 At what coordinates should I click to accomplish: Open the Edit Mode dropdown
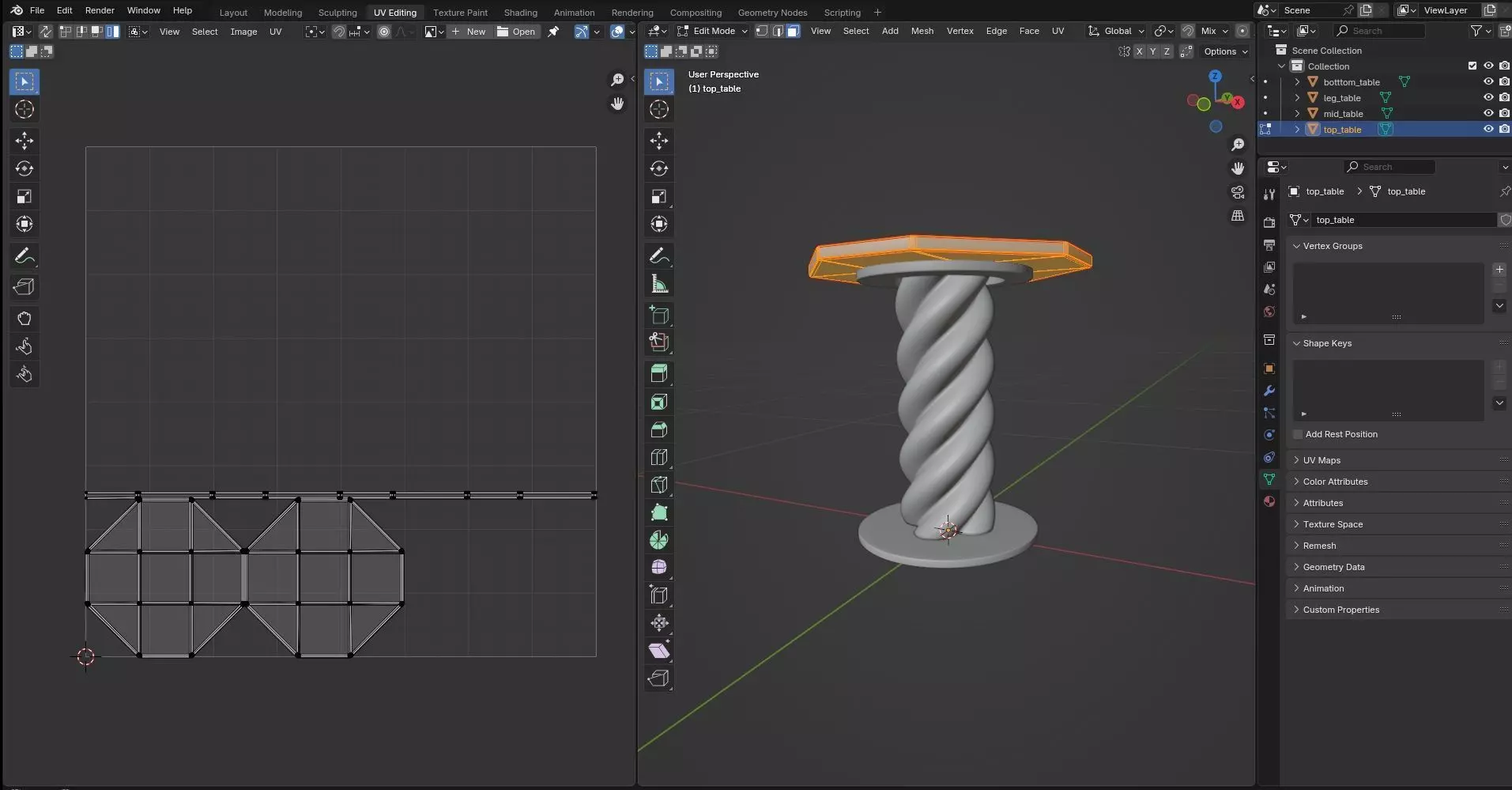(712, 31)
